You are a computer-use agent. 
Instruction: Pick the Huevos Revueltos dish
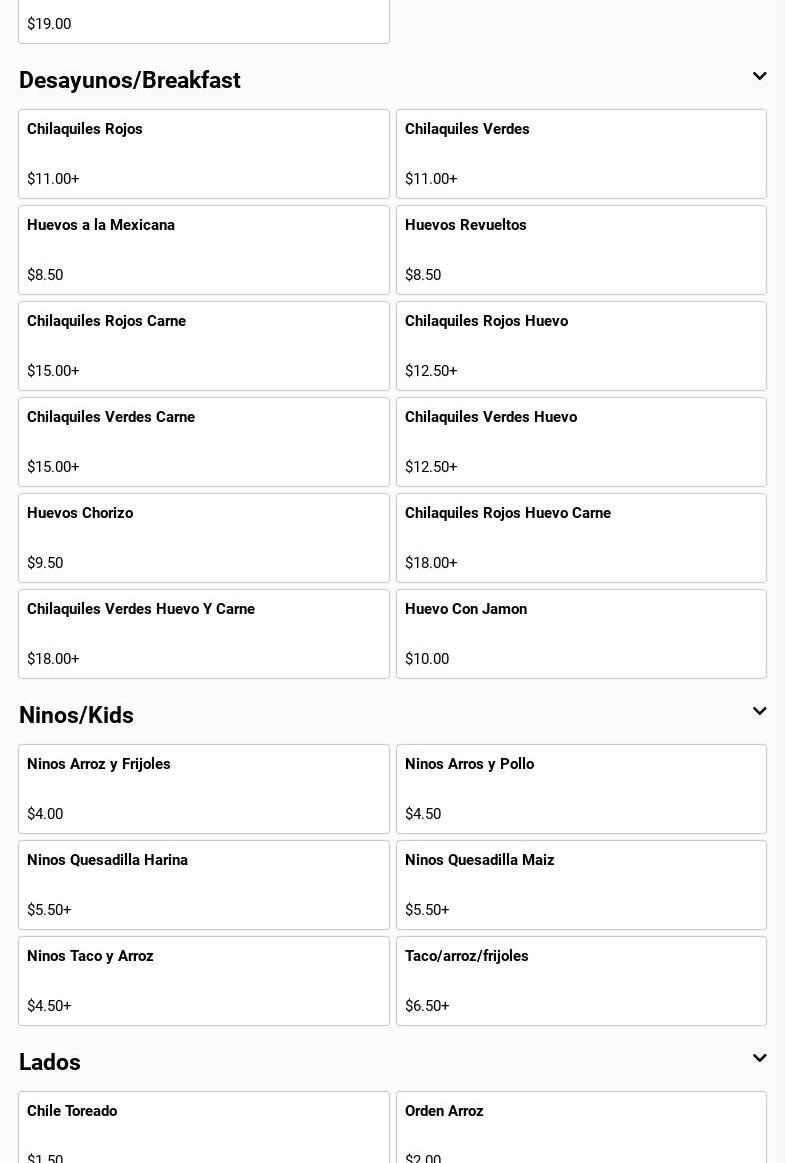pos(581,250)
